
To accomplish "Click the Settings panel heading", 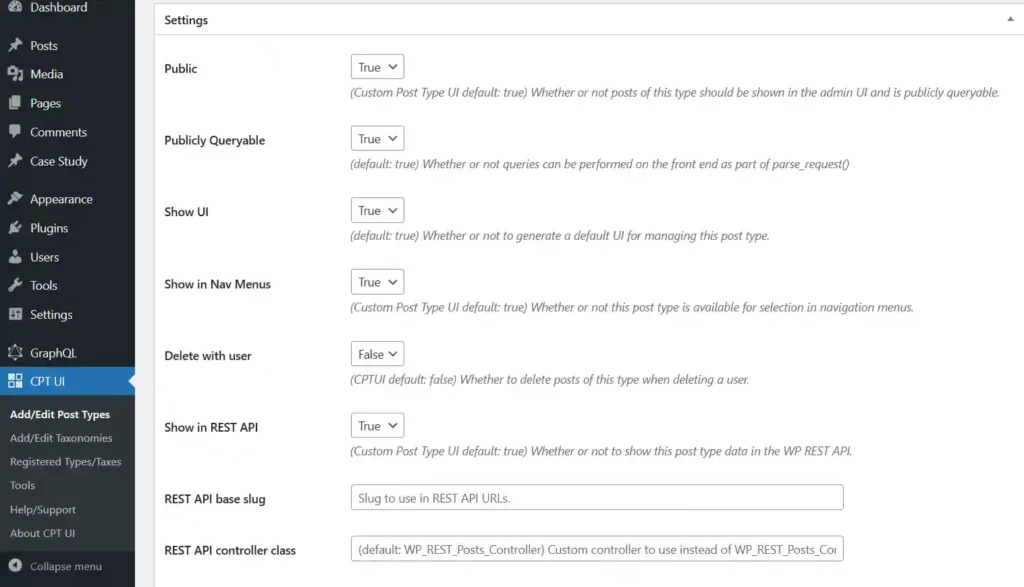I will click(186, 20).
